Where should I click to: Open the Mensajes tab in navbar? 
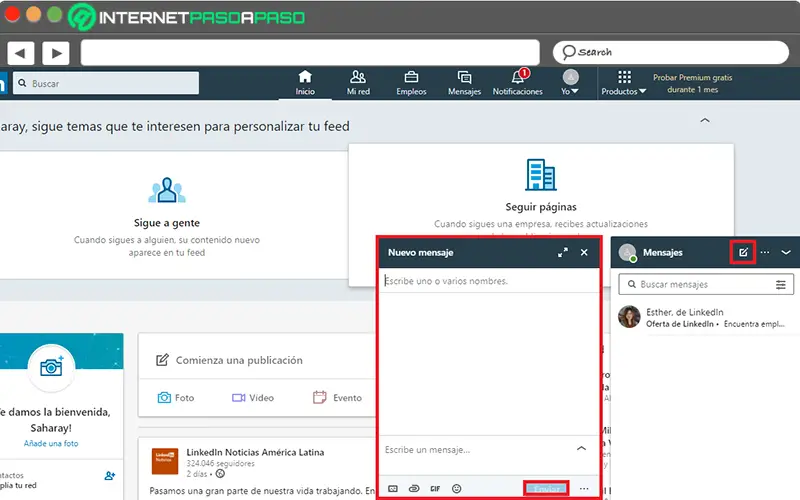tap(464, 83)
